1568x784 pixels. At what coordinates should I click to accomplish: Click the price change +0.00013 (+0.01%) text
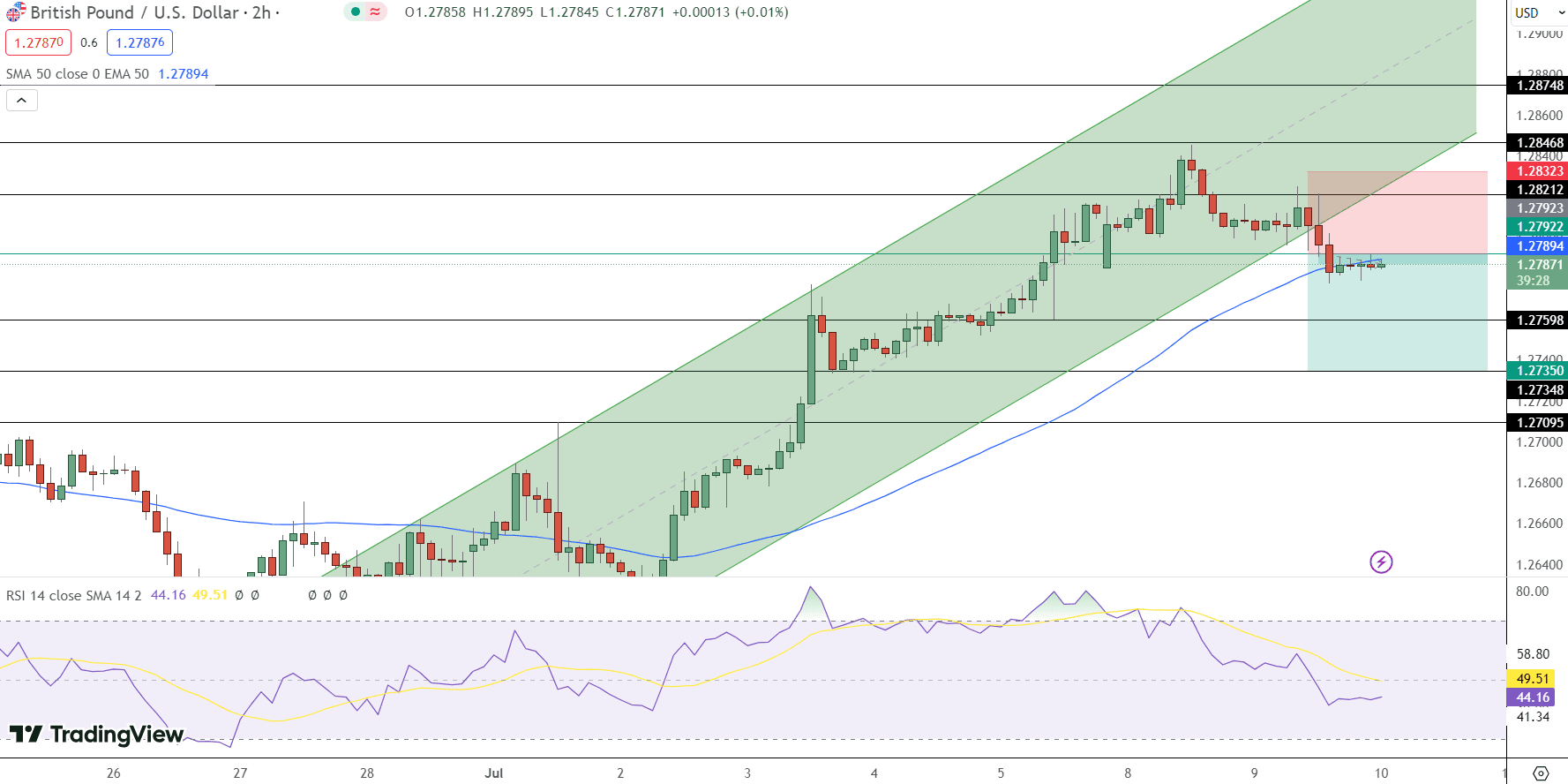pos(731,12)
